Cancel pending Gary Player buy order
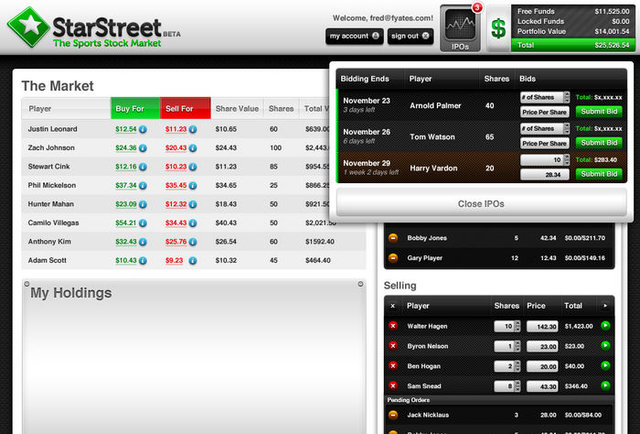 tap(393, 258)
